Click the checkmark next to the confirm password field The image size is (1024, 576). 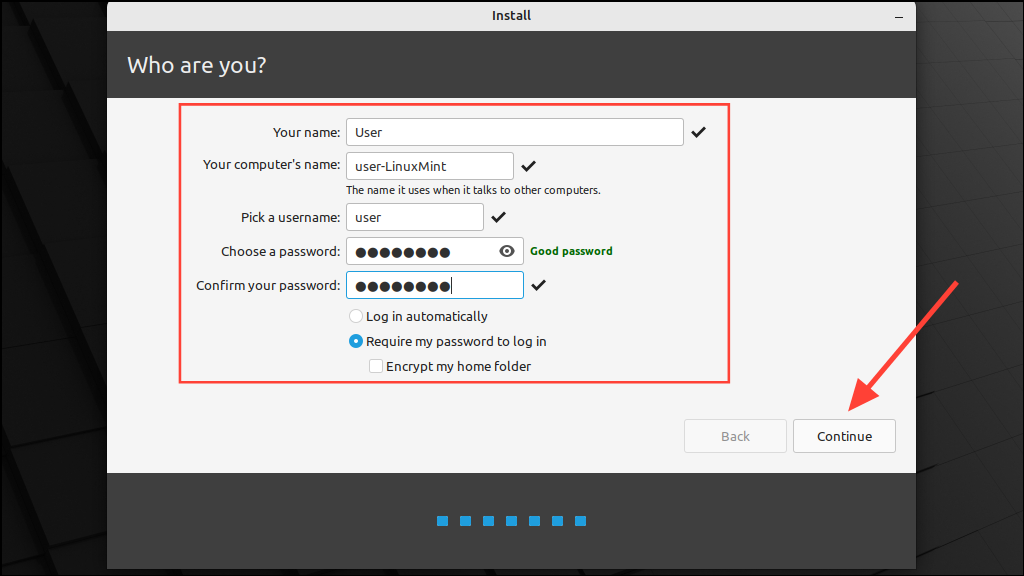click(538, 285)
